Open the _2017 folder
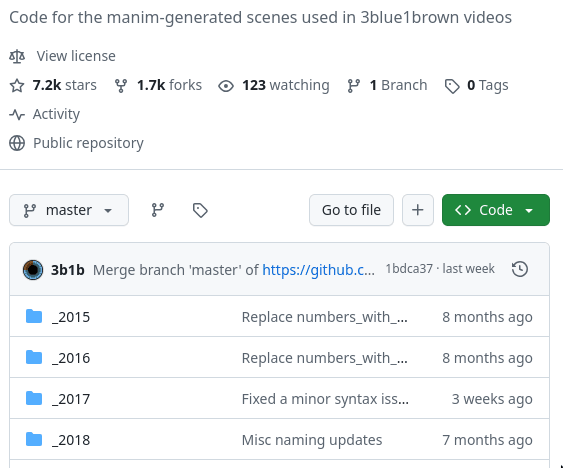 click(71, 399)
